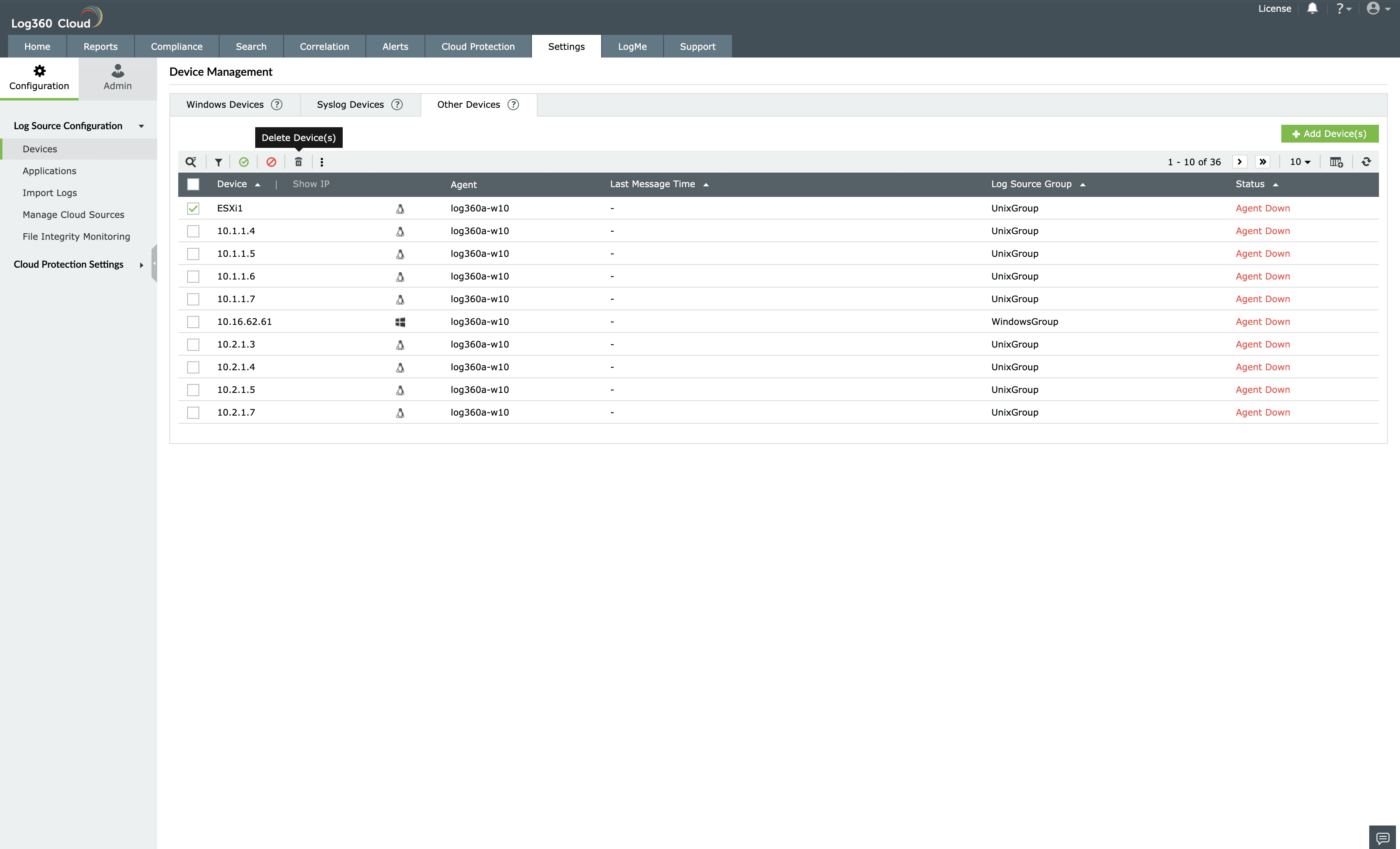Open Manage Cloud Sources
The width and height of the screenshot is (1400, 849).
73,214
